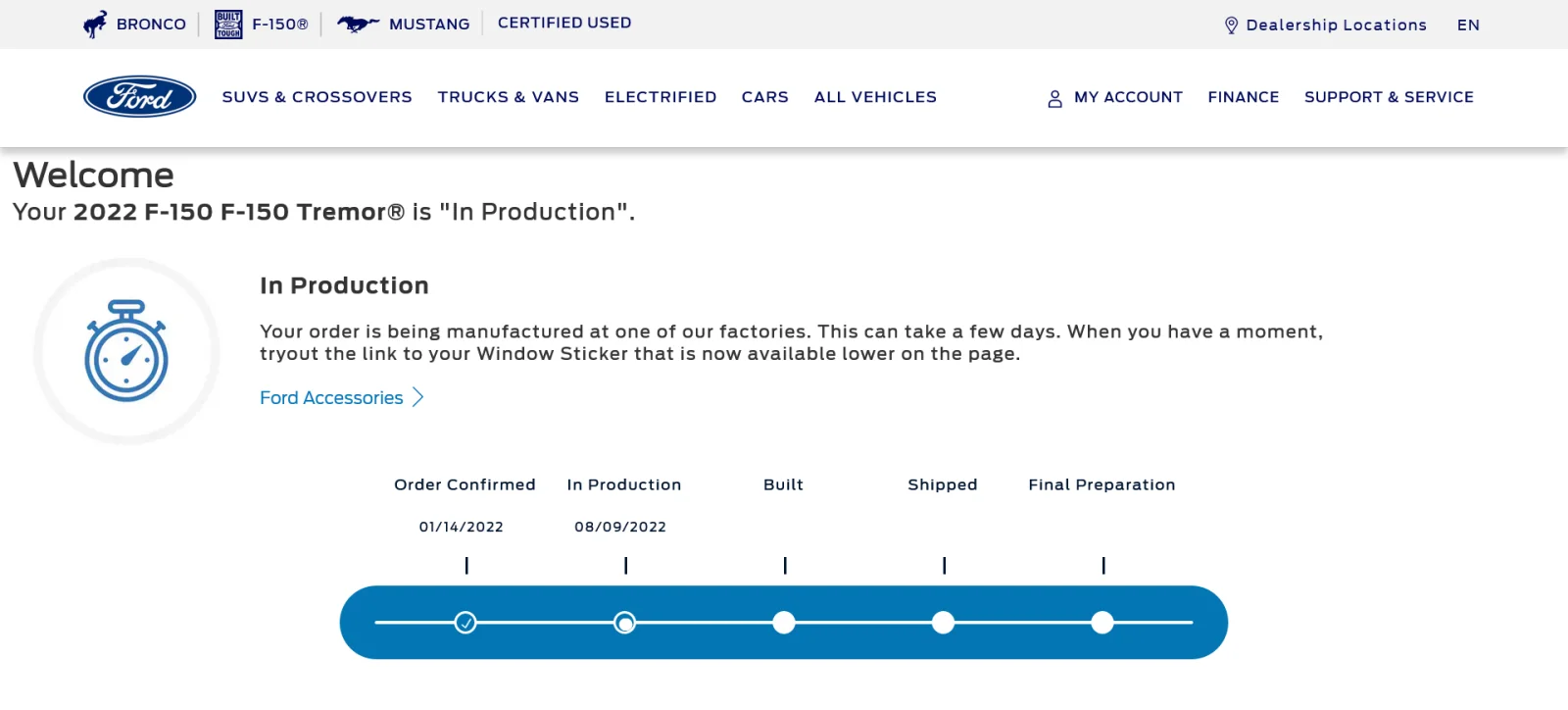
Task: Go to Certified Used vehicles
Action: click(564, 23)
